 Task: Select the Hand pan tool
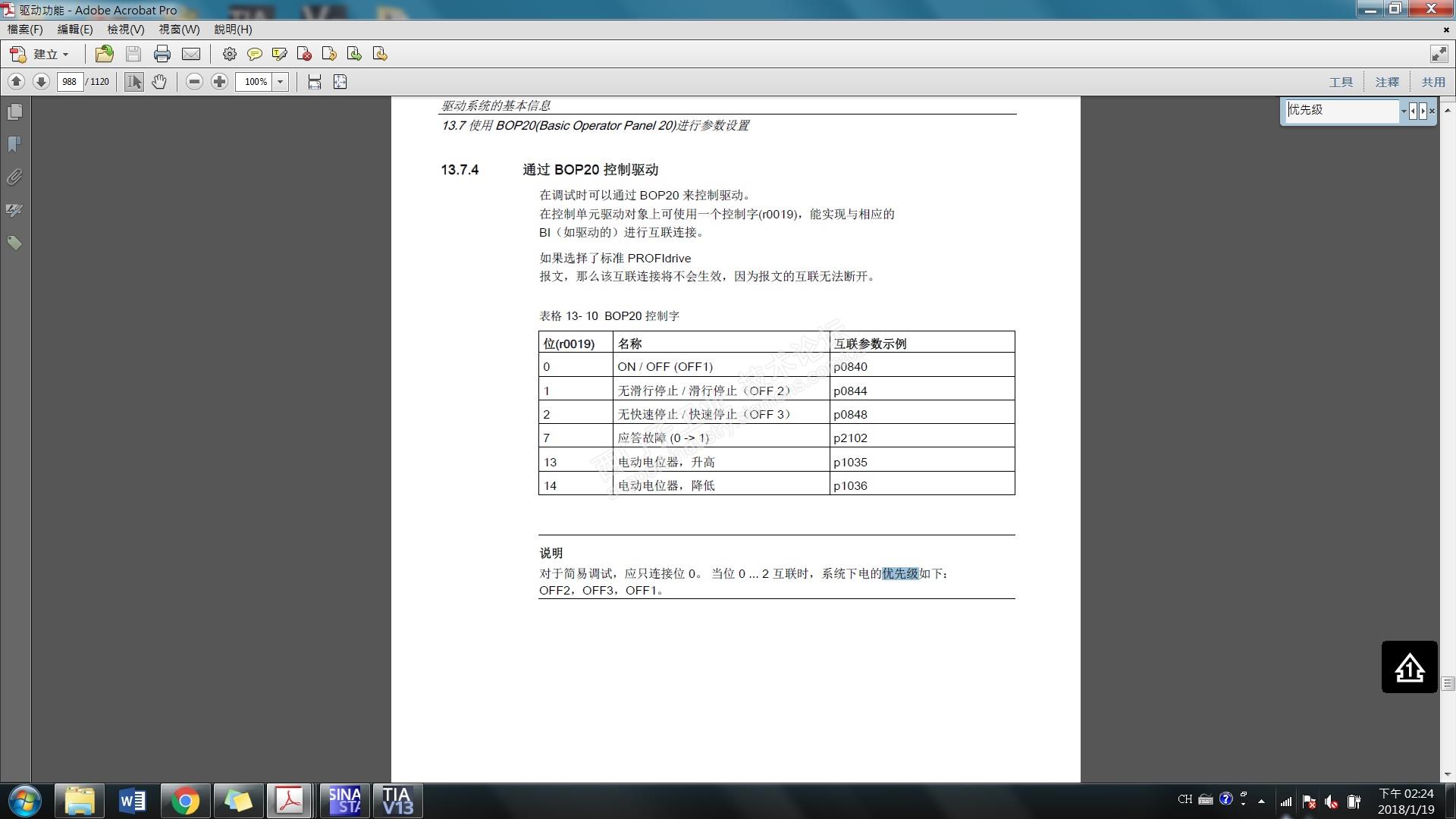158,82
